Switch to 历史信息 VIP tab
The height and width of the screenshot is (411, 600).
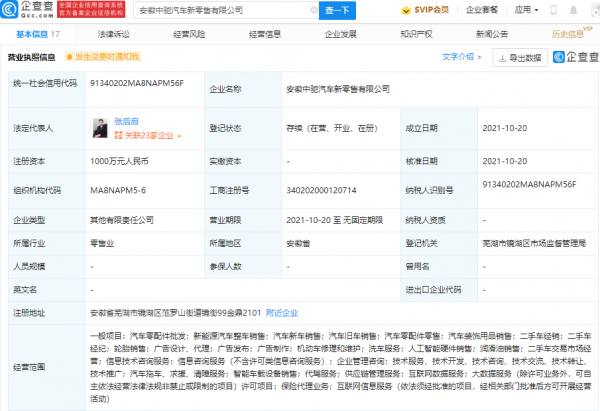tap(571, 33)
